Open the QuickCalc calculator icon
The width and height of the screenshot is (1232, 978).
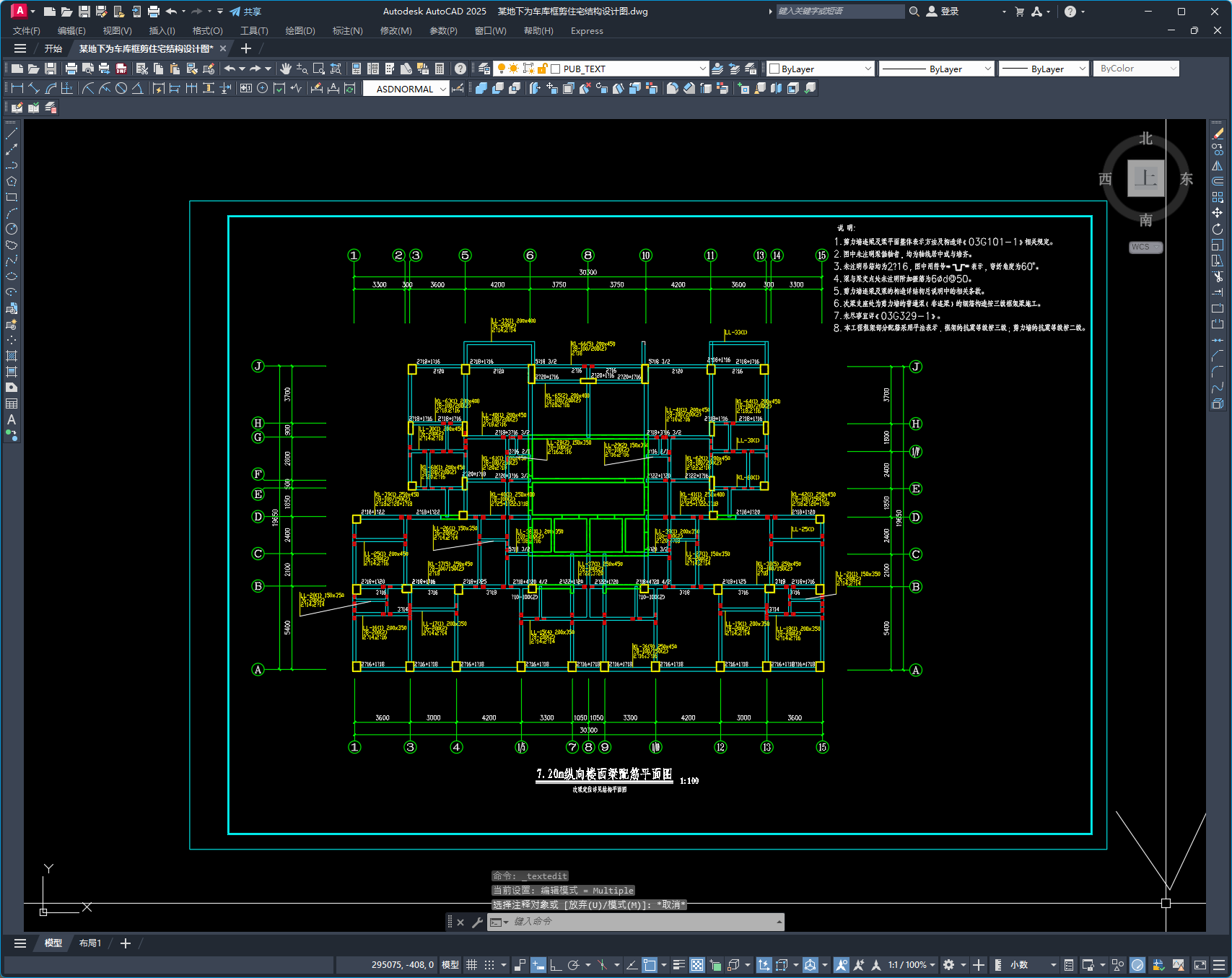coord(440,69)
